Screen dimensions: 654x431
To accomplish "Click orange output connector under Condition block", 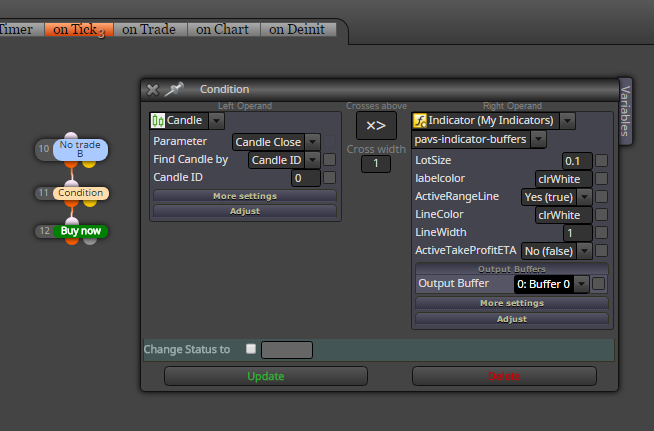I will [71, 203].
